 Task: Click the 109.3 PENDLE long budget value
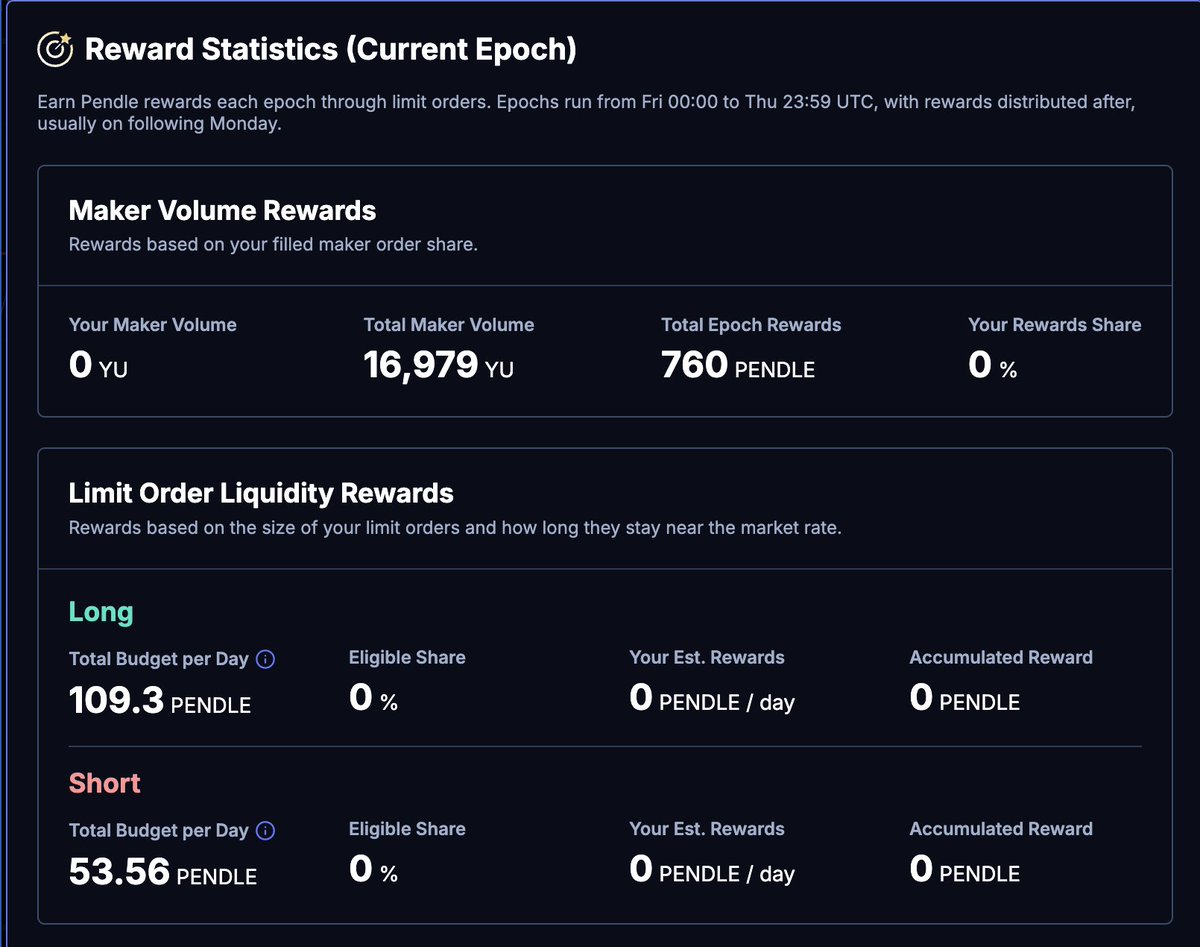[x=160, y=701]
